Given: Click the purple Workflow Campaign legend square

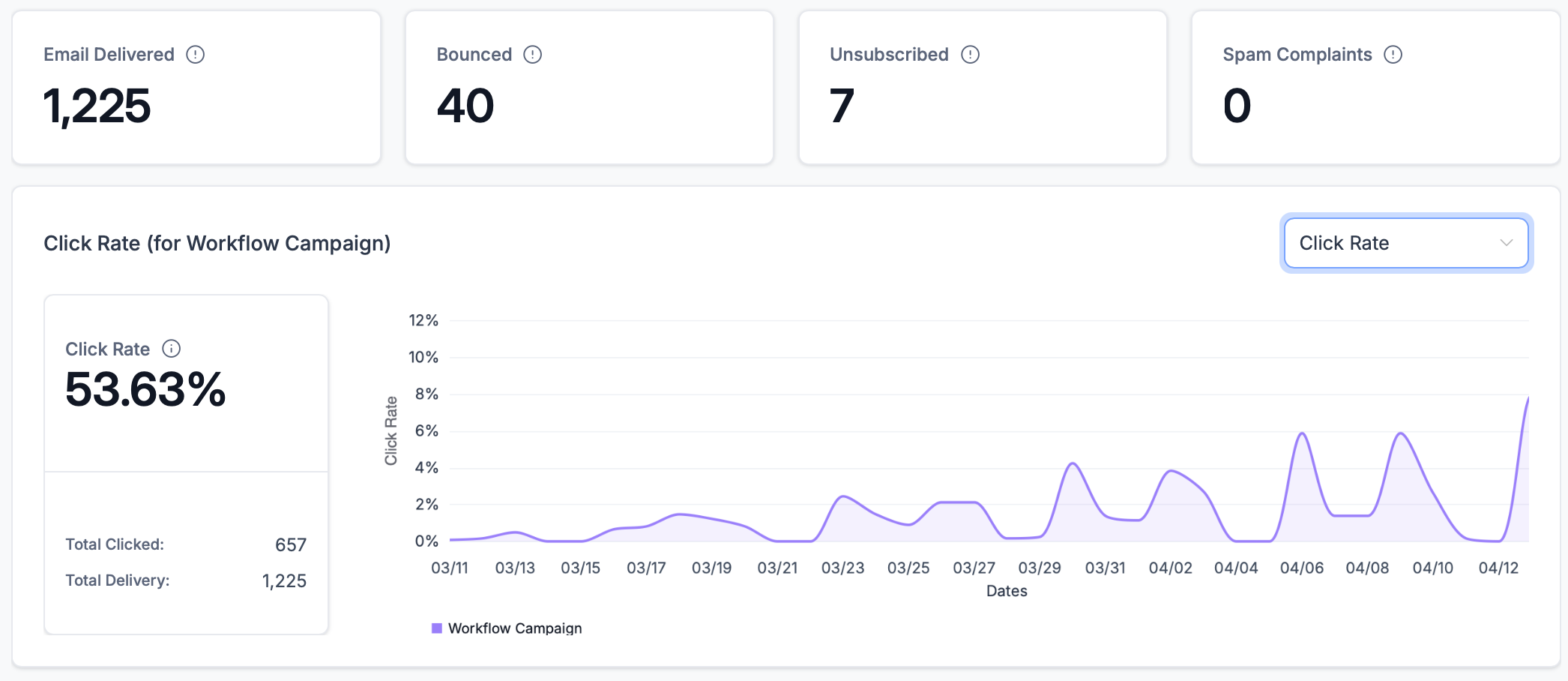Looking at the screenshot, I should (437, 627).
